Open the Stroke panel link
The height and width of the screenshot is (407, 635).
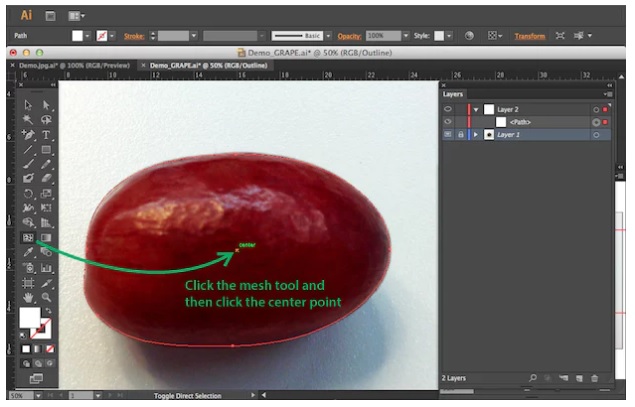click(x=134, y=36)
